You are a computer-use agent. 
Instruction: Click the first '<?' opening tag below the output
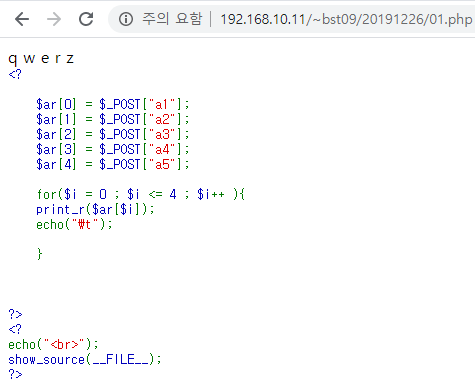coord(15,74)
